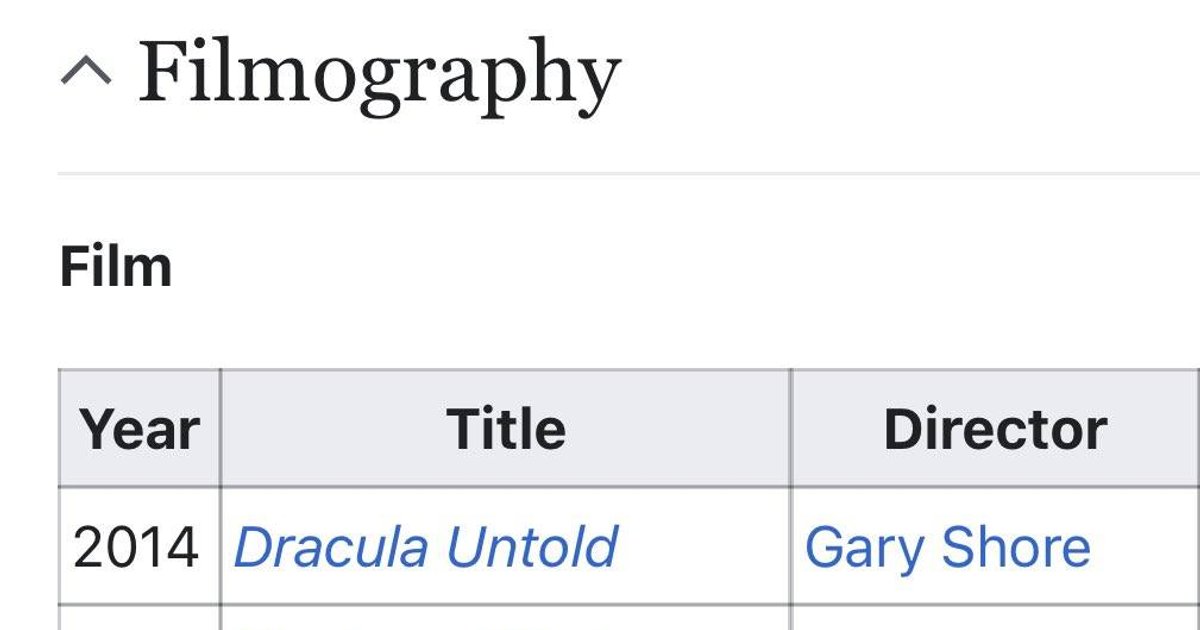Select the Film subsection heading
Image resolution: width=1200 pixels, height=630 pixels.
coord(116,267)
